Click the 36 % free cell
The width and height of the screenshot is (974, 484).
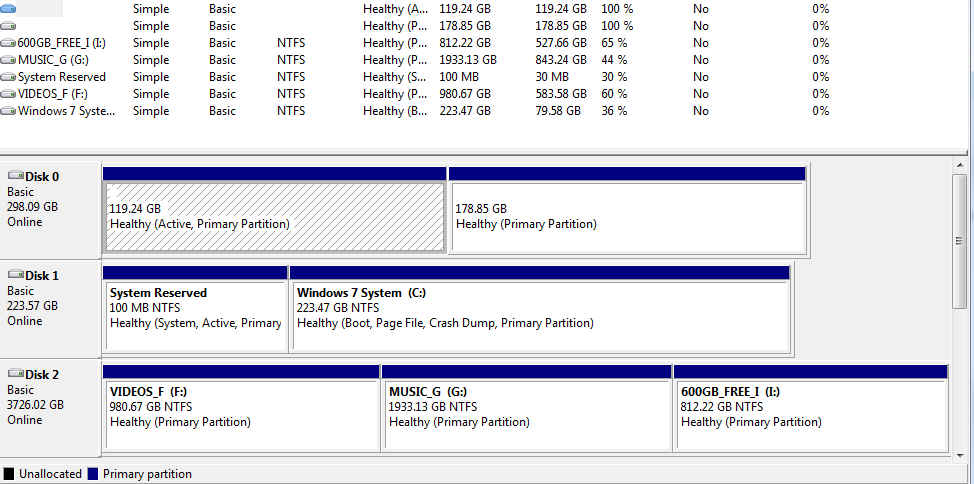pyautogui.click(x=614, y=111)
